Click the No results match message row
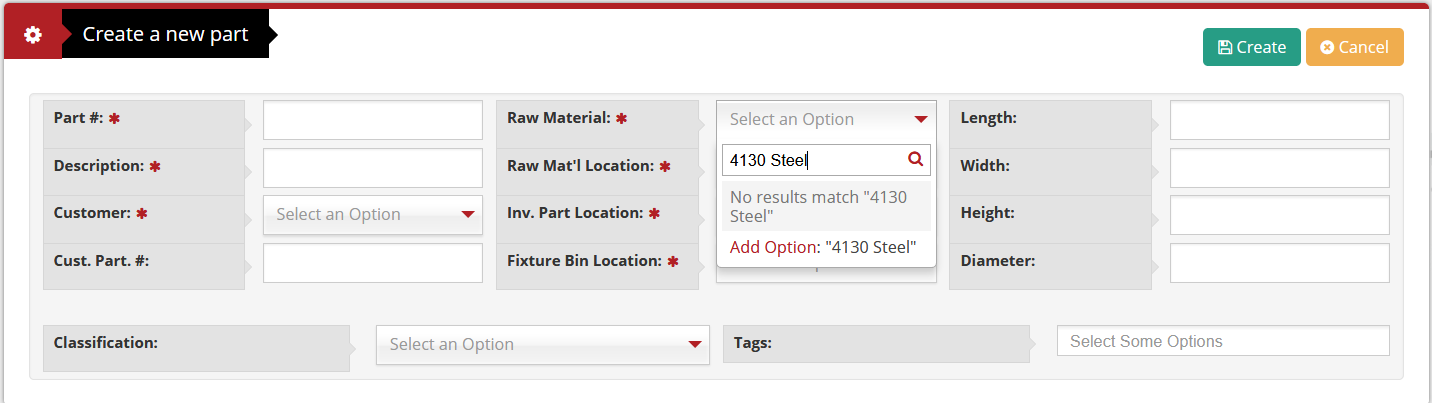 point(826,206)
